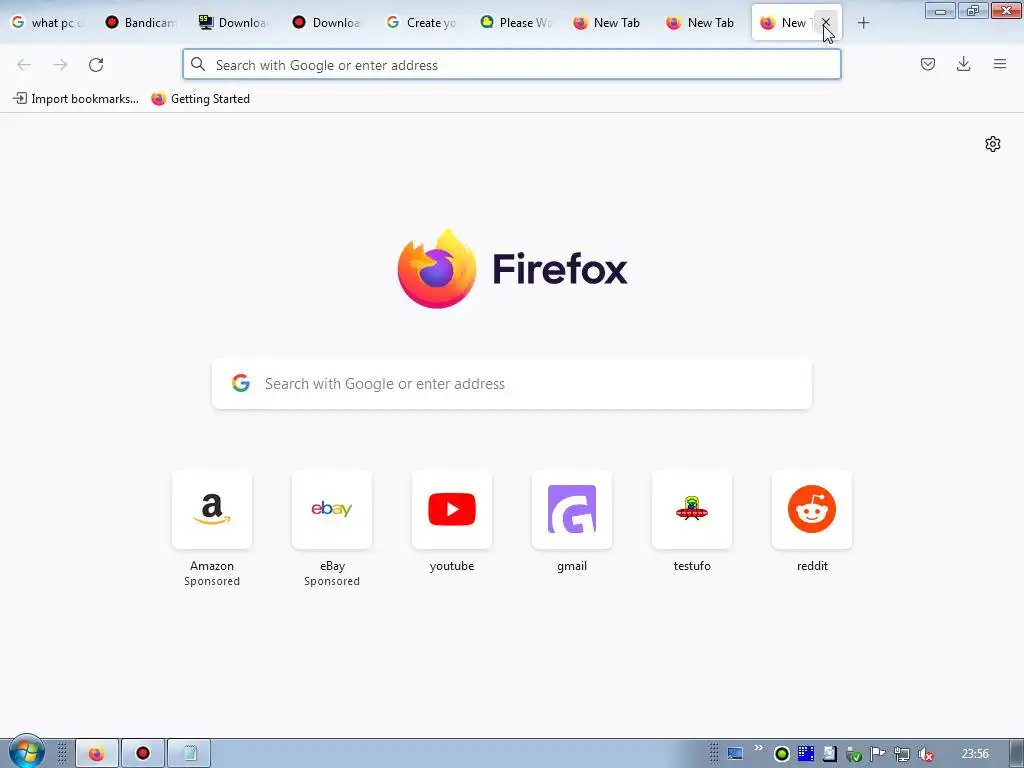Click Safely Remove Hardware tray icon
The image size is (1024, 768).
[854, 755]
